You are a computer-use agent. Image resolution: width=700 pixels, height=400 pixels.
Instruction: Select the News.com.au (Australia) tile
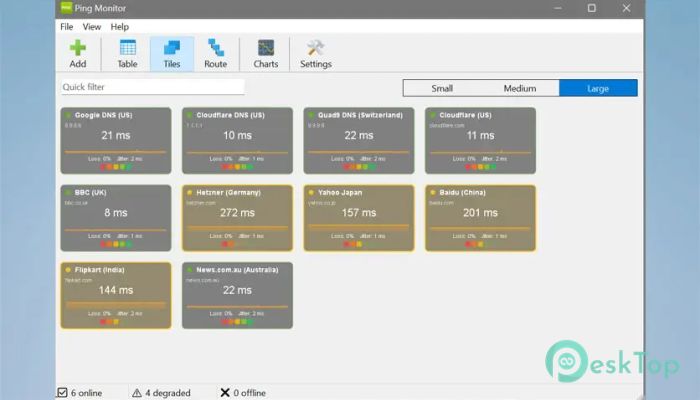tap(238, 296)
